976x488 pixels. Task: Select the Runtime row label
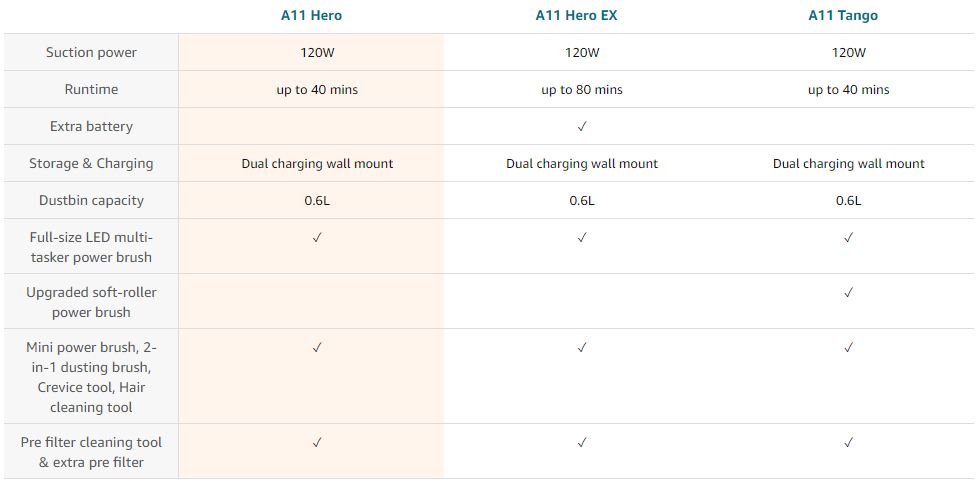[91, 89]
